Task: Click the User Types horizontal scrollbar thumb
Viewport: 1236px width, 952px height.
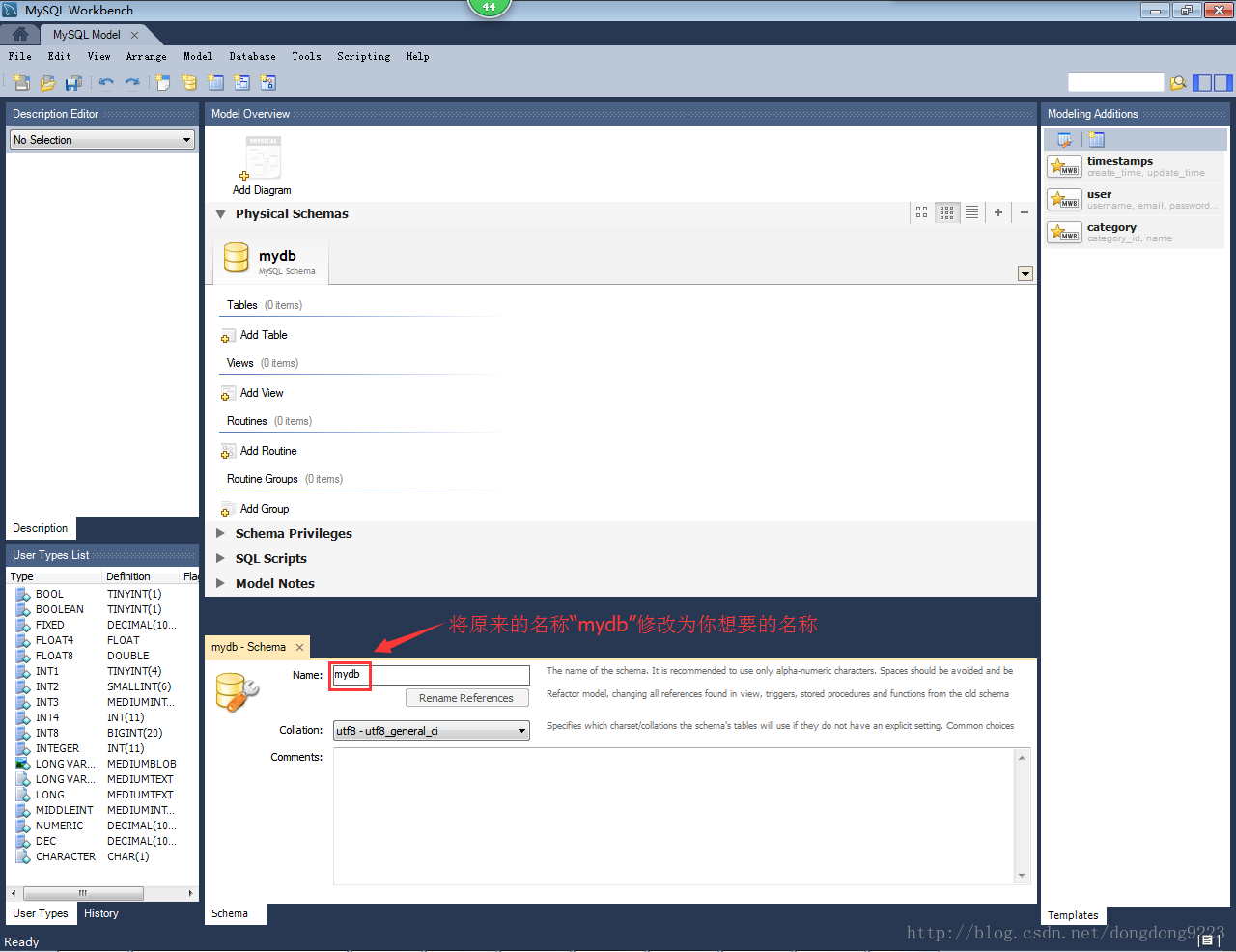Action: tap(83, 893)
